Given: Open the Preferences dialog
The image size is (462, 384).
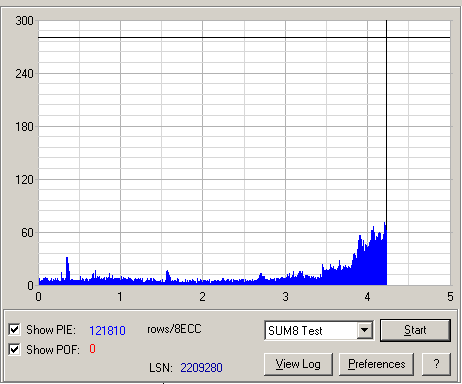Looking at the screenshot, I should pyautogui.click(x=376, y=364).
